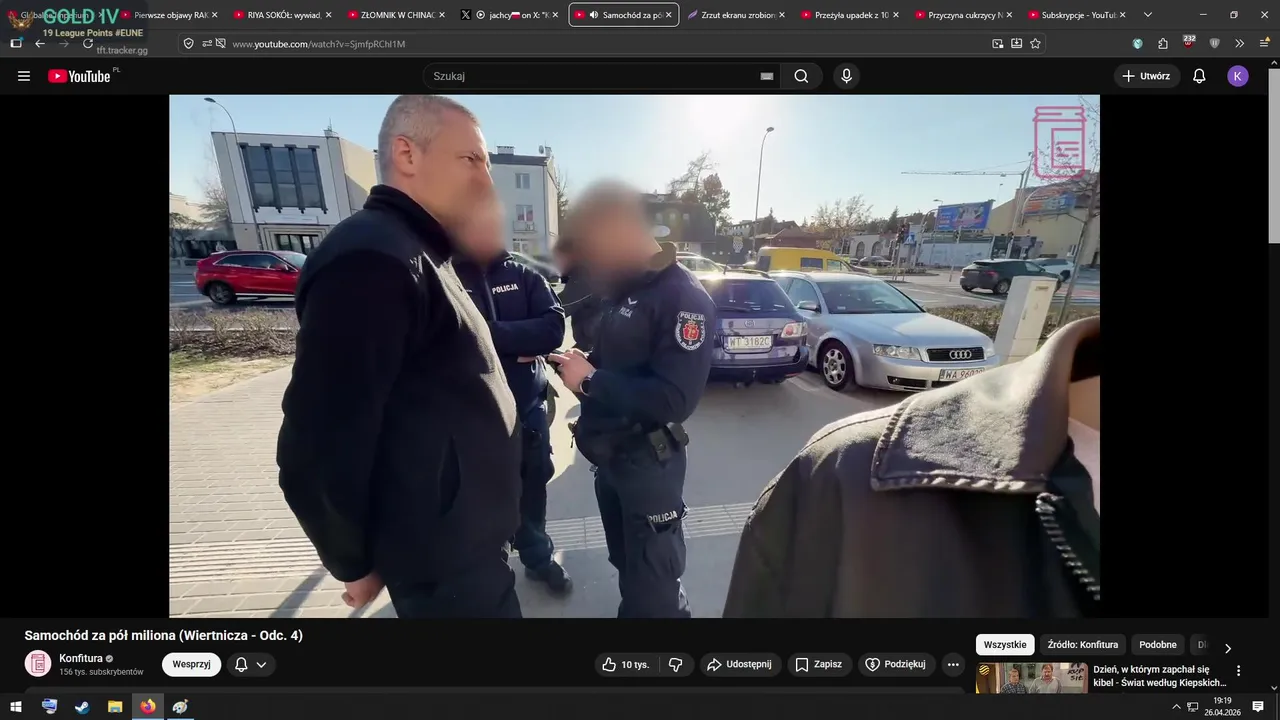Image resolution: width=1280 pixels, height=720 pixels.
Task: Switch to Firefox in the taskbar
Action: [x=148, y=706]
